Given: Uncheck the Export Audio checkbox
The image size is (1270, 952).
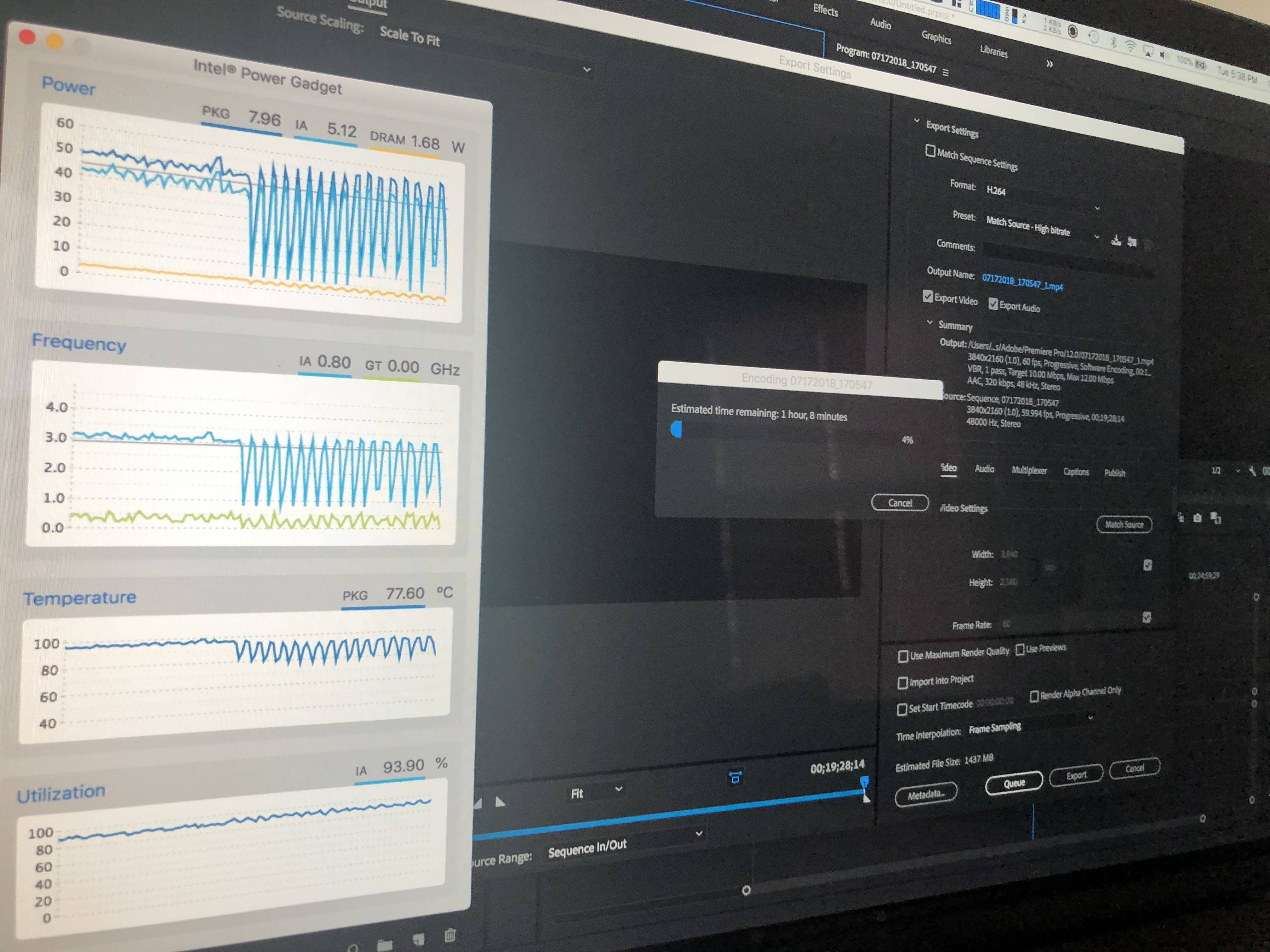Looking at the screenshot, I should 993,304.
